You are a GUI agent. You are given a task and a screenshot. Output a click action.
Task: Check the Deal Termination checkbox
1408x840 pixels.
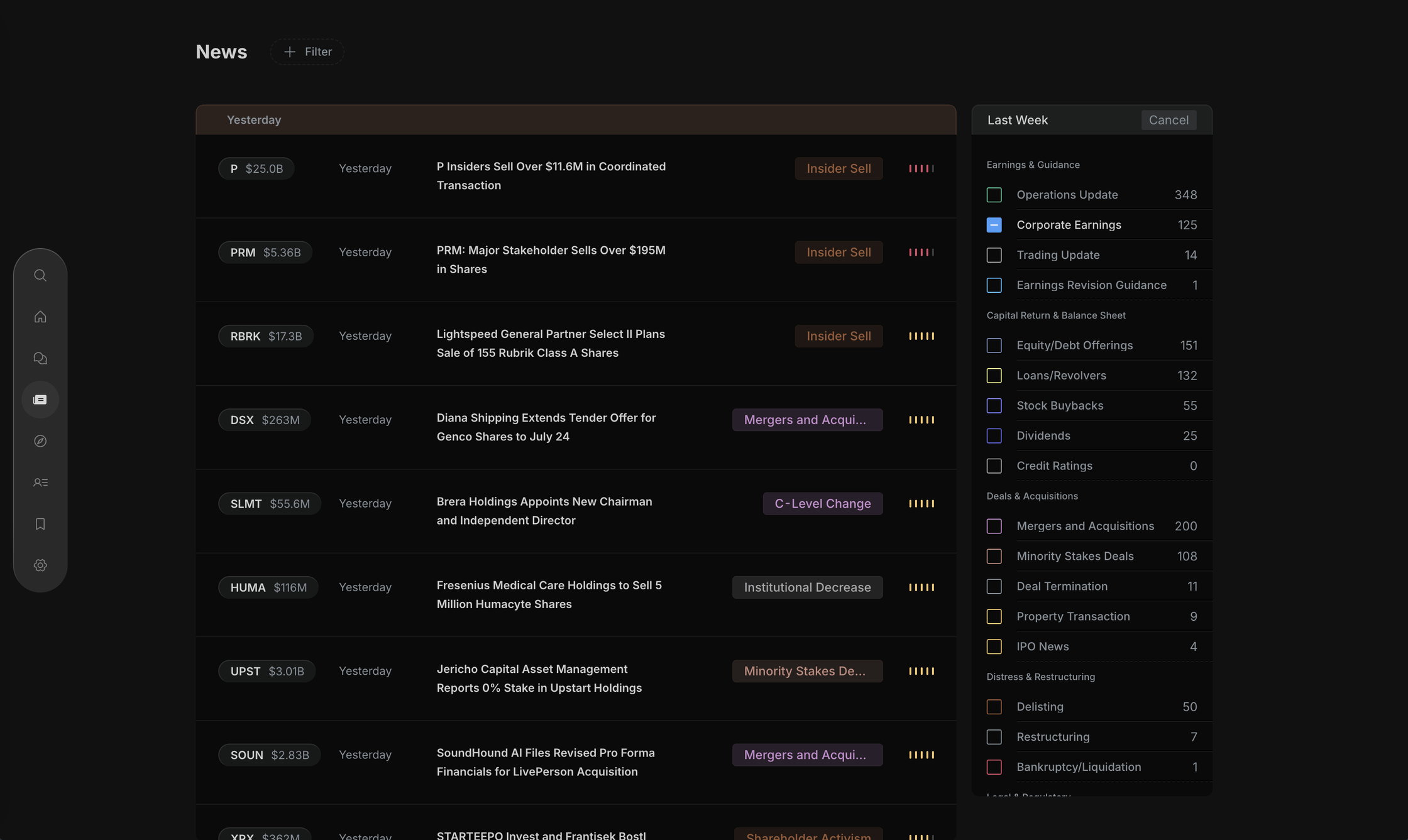[x=994, y=587]
